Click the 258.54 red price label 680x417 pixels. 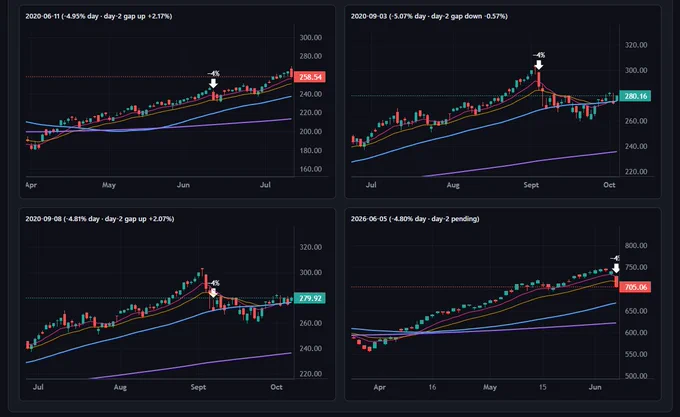(310, 77)
